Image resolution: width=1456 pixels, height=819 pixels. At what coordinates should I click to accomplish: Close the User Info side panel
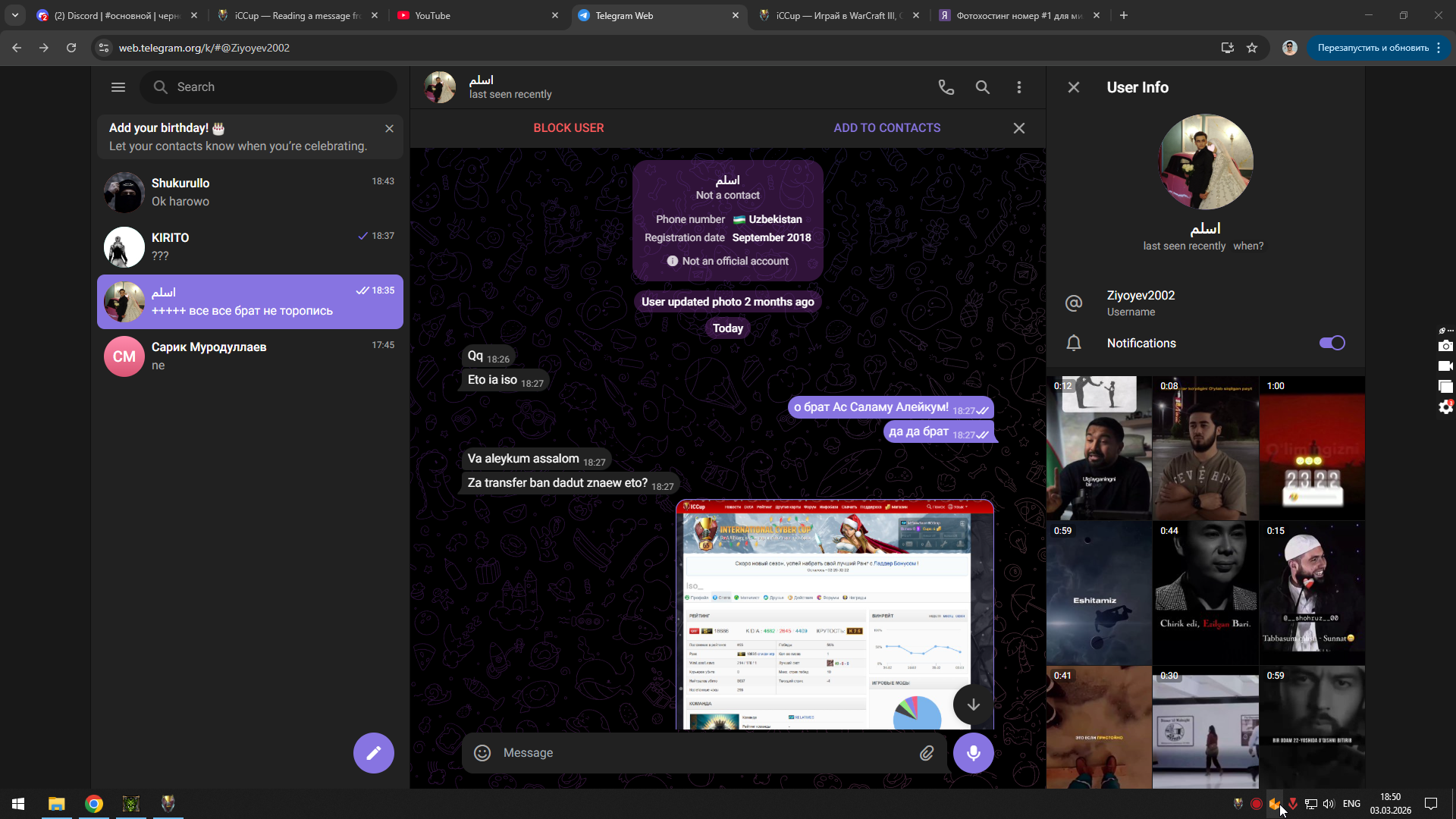click(1073, 87)
